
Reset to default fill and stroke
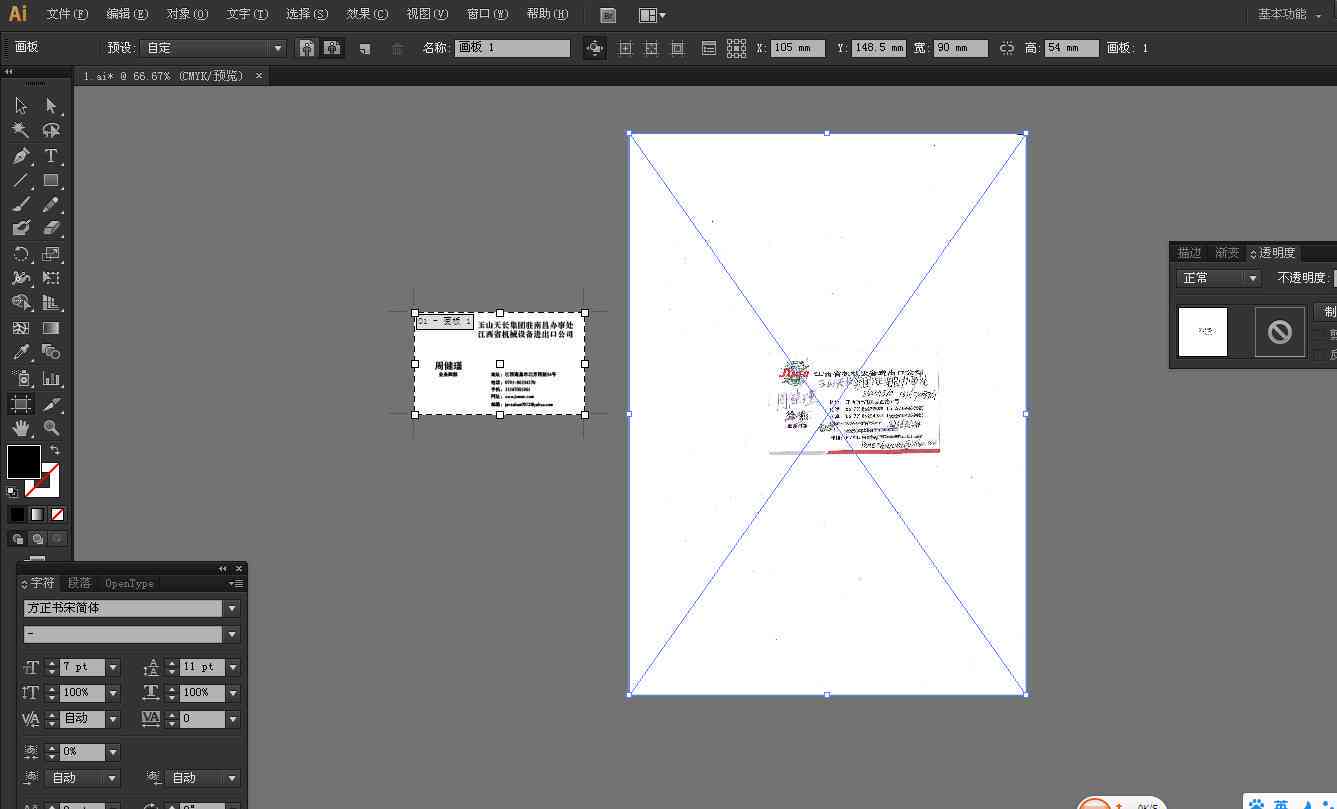click(12, 491)
